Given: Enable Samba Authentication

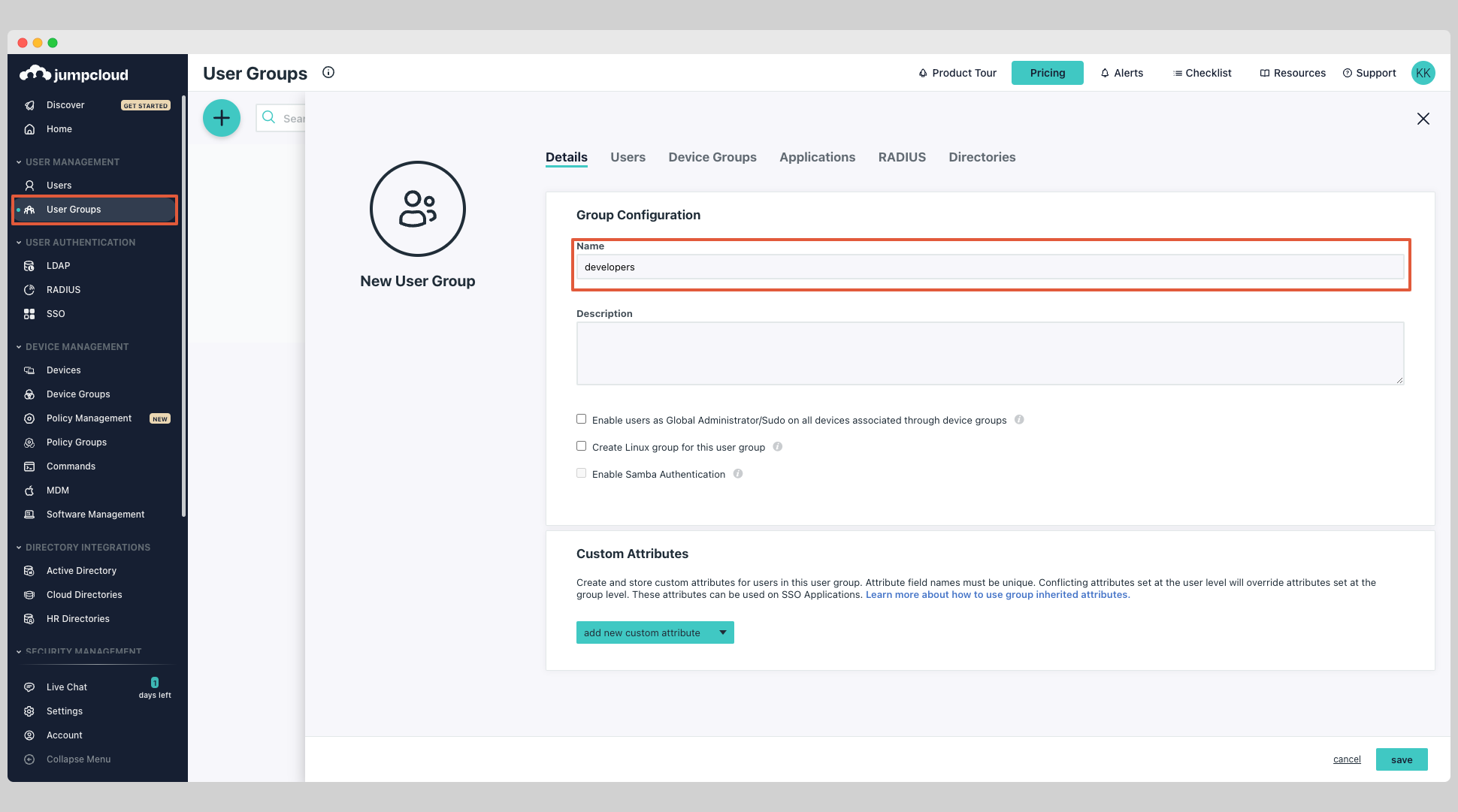Looking at the screenshot, I should coord(581,472).
